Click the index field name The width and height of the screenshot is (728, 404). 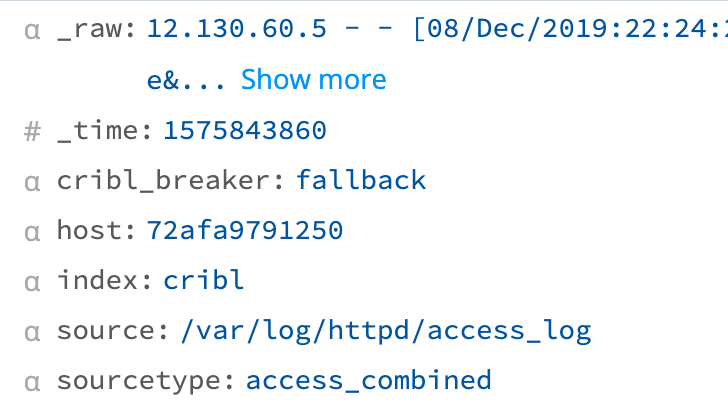pyautogui.click(x=104, y=280)
